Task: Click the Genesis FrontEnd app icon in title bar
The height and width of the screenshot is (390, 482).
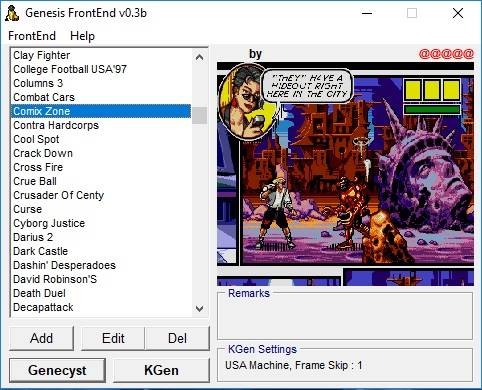Action: 12,14
